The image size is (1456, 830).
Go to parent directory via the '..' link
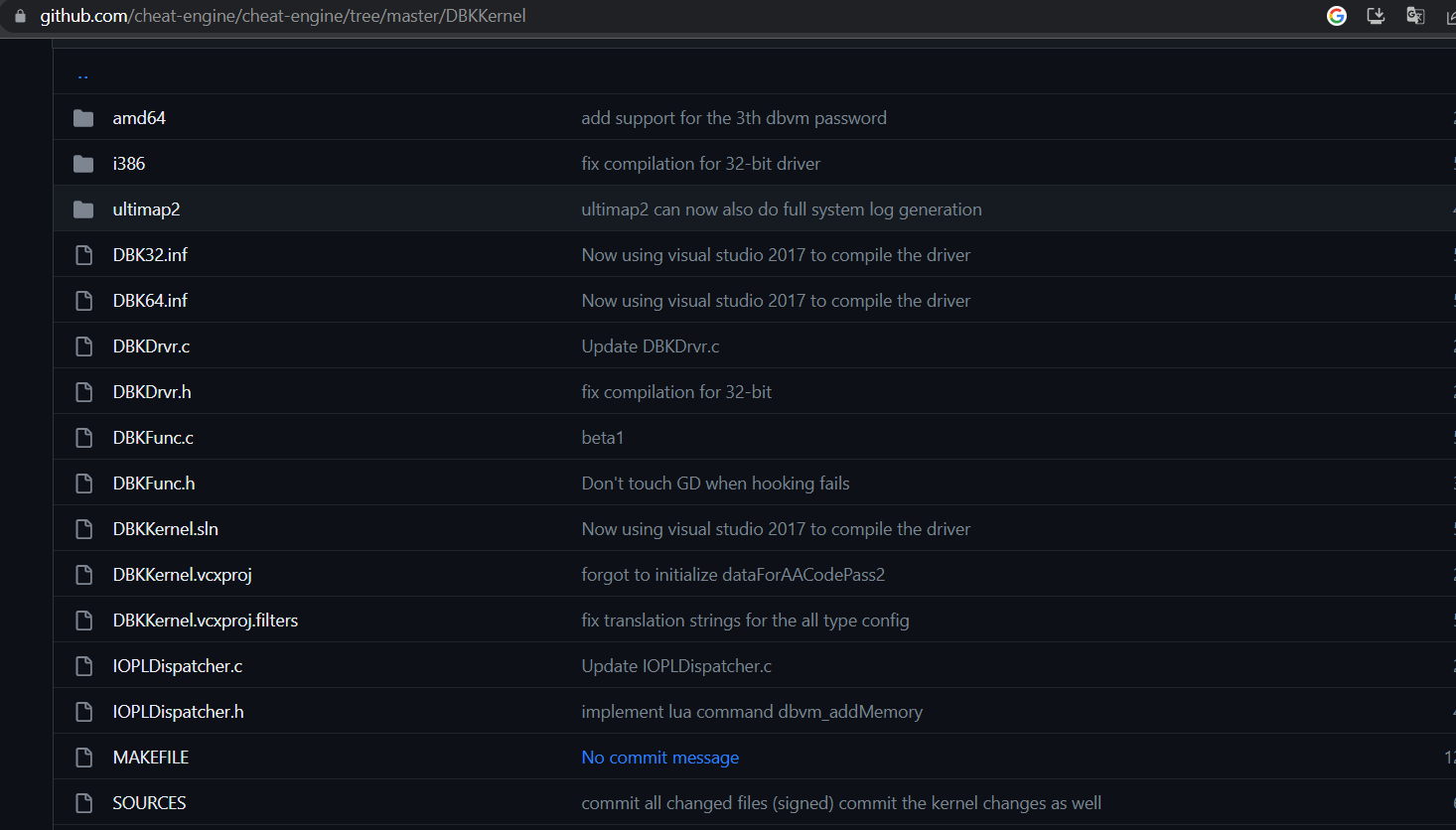83,74
